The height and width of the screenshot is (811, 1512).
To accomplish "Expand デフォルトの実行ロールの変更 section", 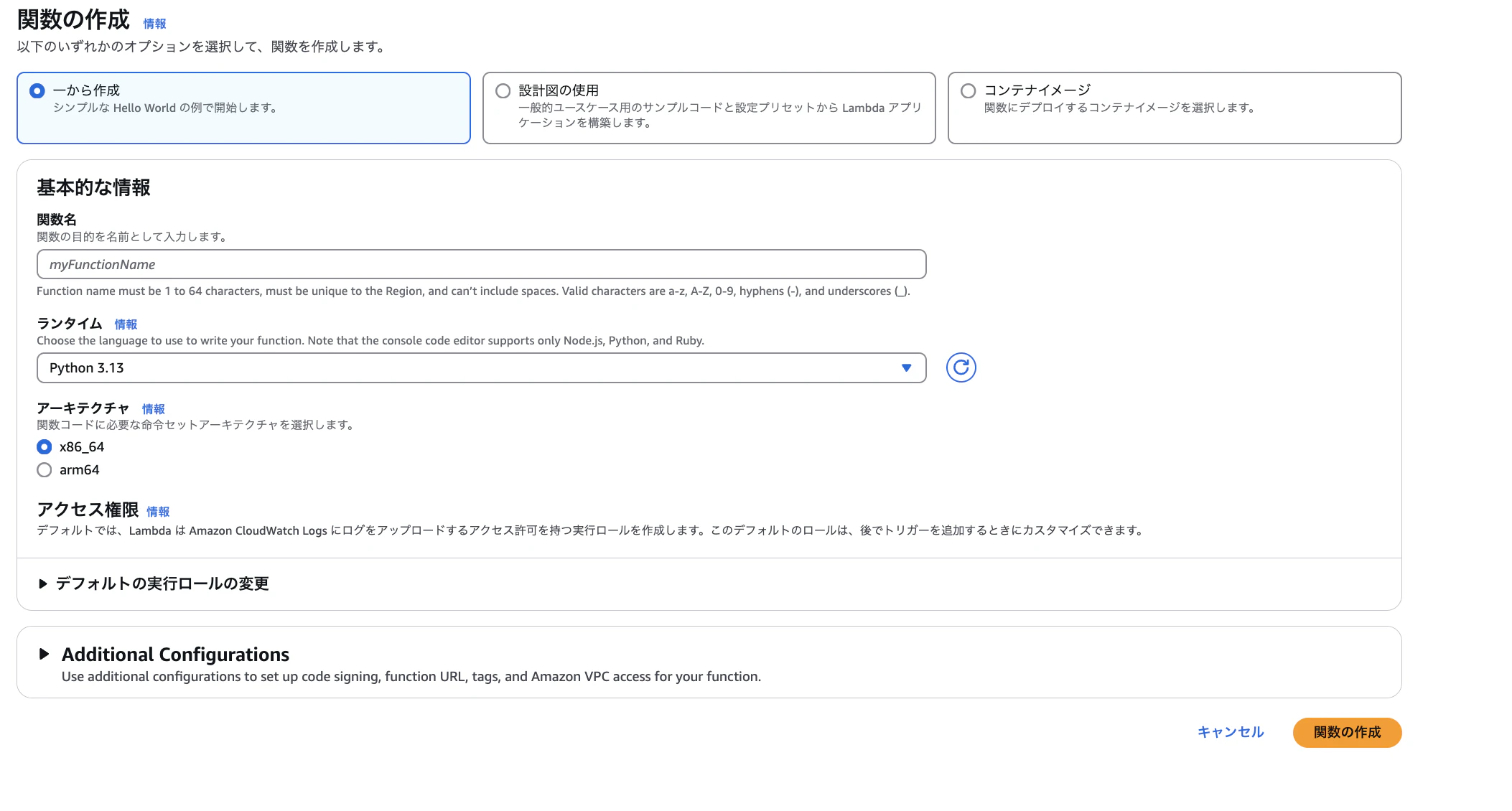I will pyautogui.click(x=154, y=583).
